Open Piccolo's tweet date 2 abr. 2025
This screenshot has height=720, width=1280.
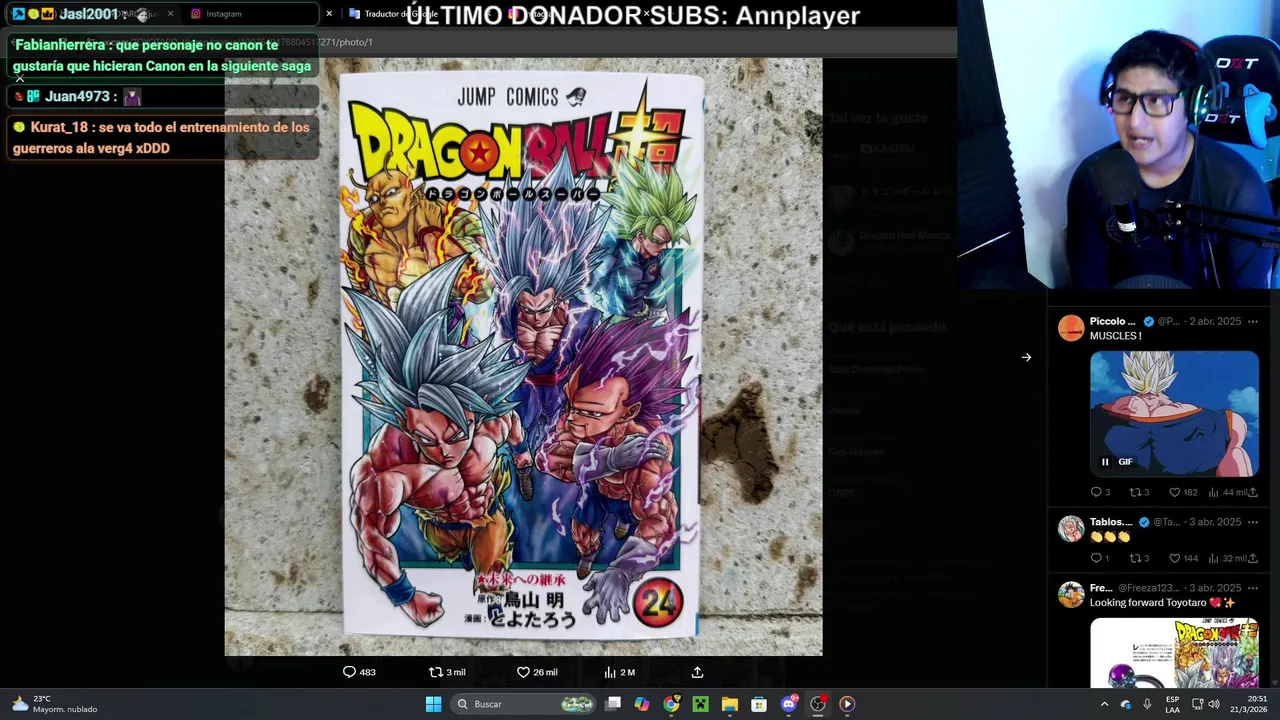coord(1216,322)
